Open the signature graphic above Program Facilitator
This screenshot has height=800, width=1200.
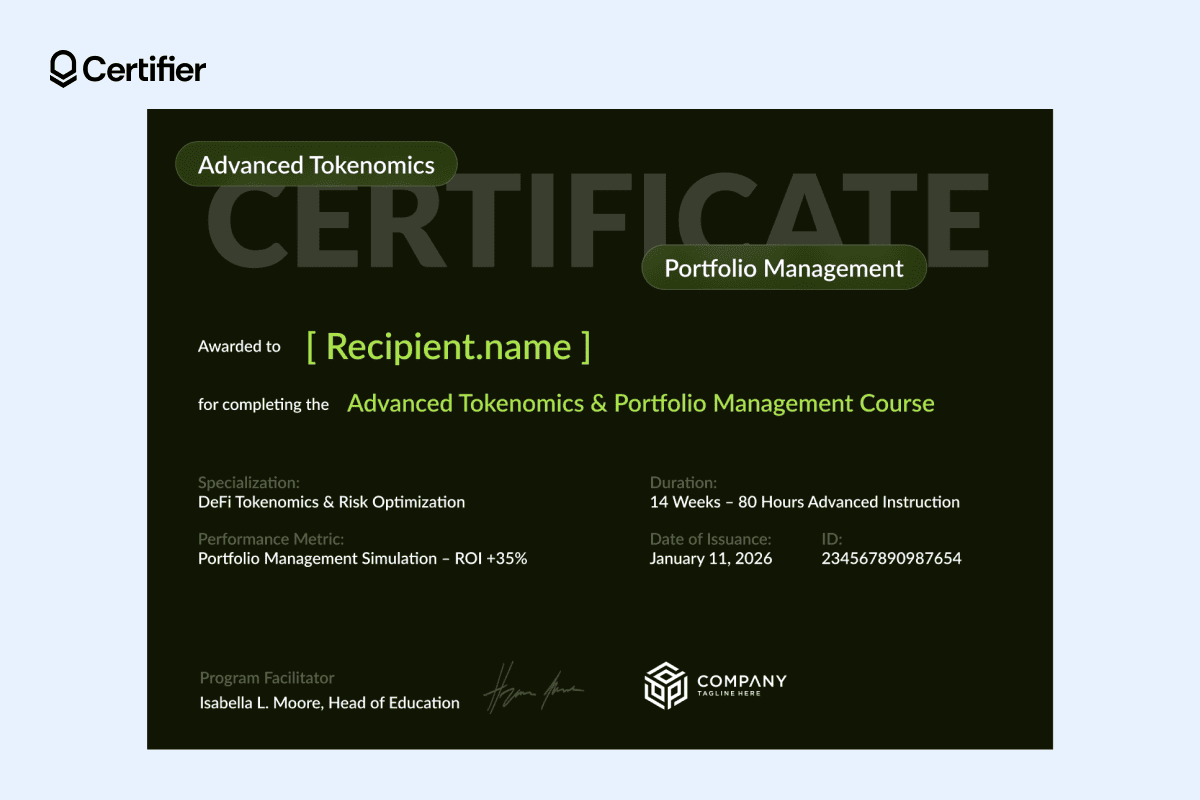tap(535, 685)
